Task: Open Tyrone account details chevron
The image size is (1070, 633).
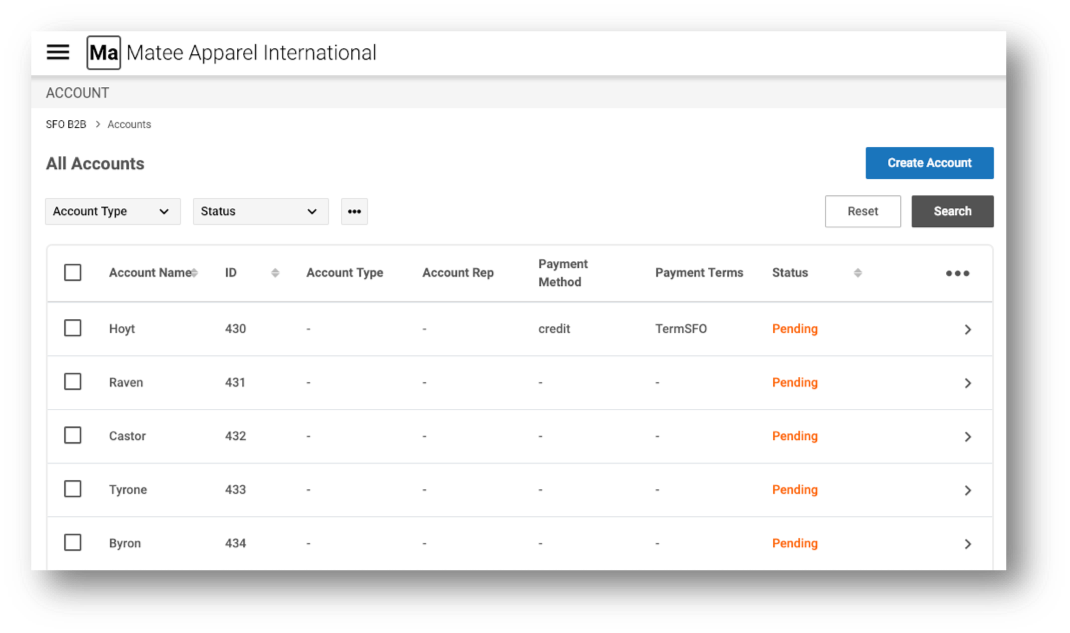Action: click(x=967, y=490)
